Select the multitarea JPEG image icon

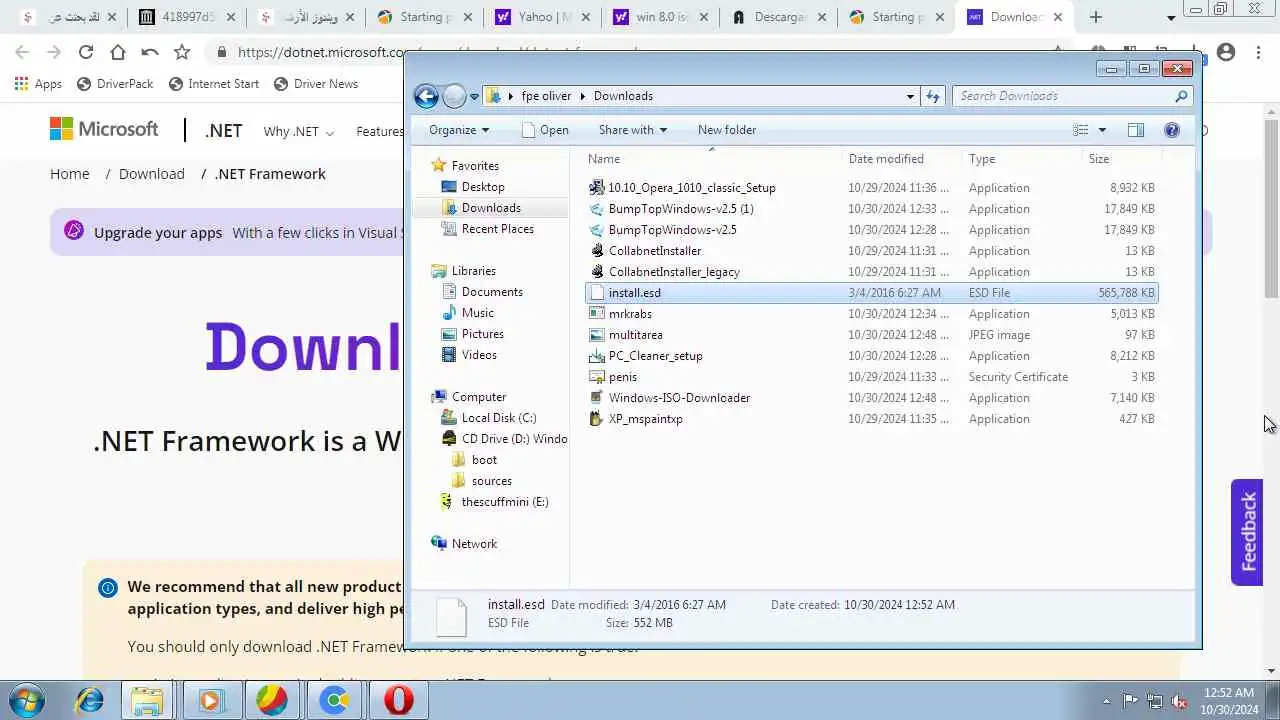(597, 335)
